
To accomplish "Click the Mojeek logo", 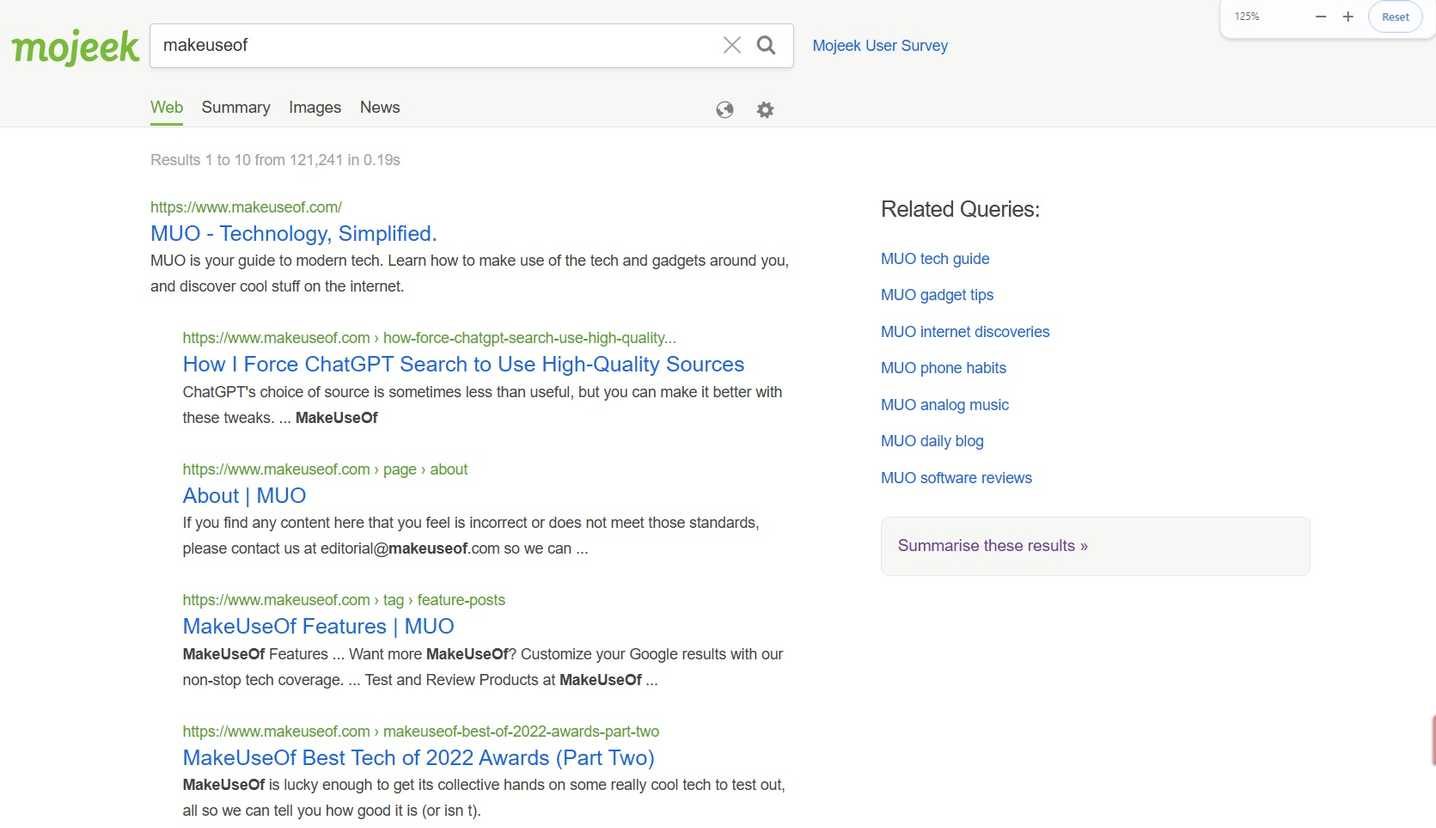I will pyautogui.click(x=75, y=46).
